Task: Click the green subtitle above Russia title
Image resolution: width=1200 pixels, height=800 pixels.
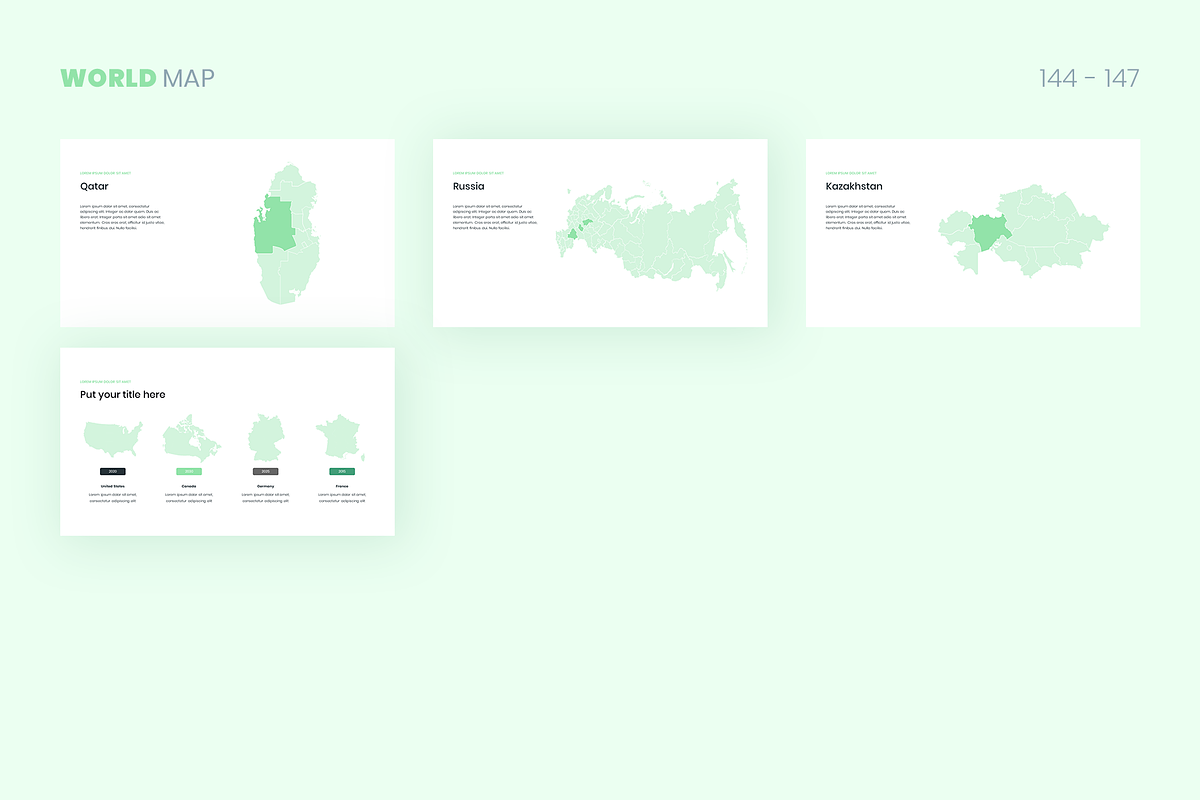Action: point(479,173)
